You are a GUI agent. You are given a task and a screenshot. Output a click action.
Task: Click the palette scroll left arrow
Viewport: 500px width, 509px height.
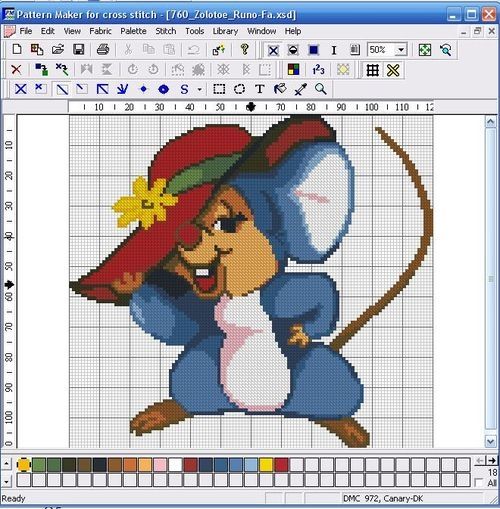(x=480, y=461)
